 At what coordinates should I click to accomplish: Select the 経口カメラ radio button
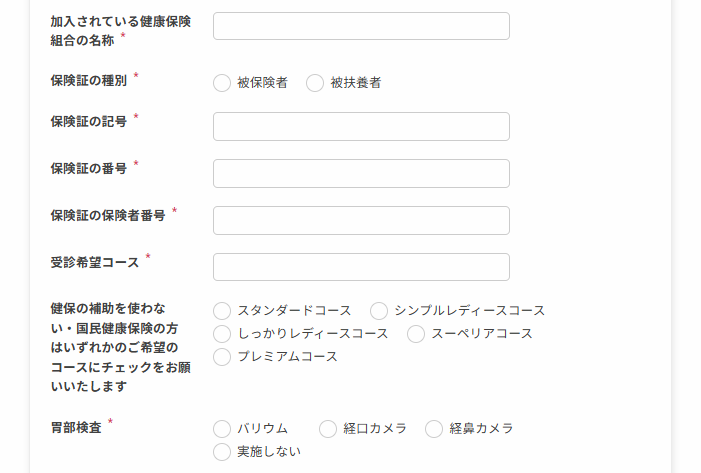click(328, 429)
